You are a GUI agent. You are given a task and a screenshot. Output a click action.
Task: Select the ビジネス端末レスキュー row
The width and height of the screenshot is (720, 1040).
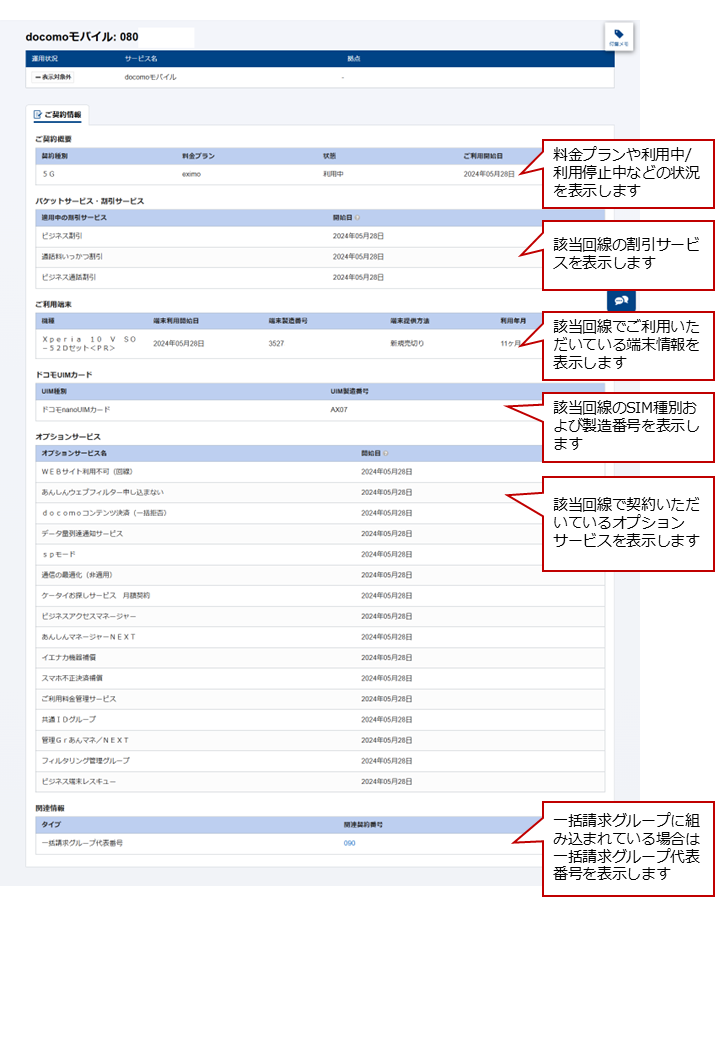pos(320,781)
